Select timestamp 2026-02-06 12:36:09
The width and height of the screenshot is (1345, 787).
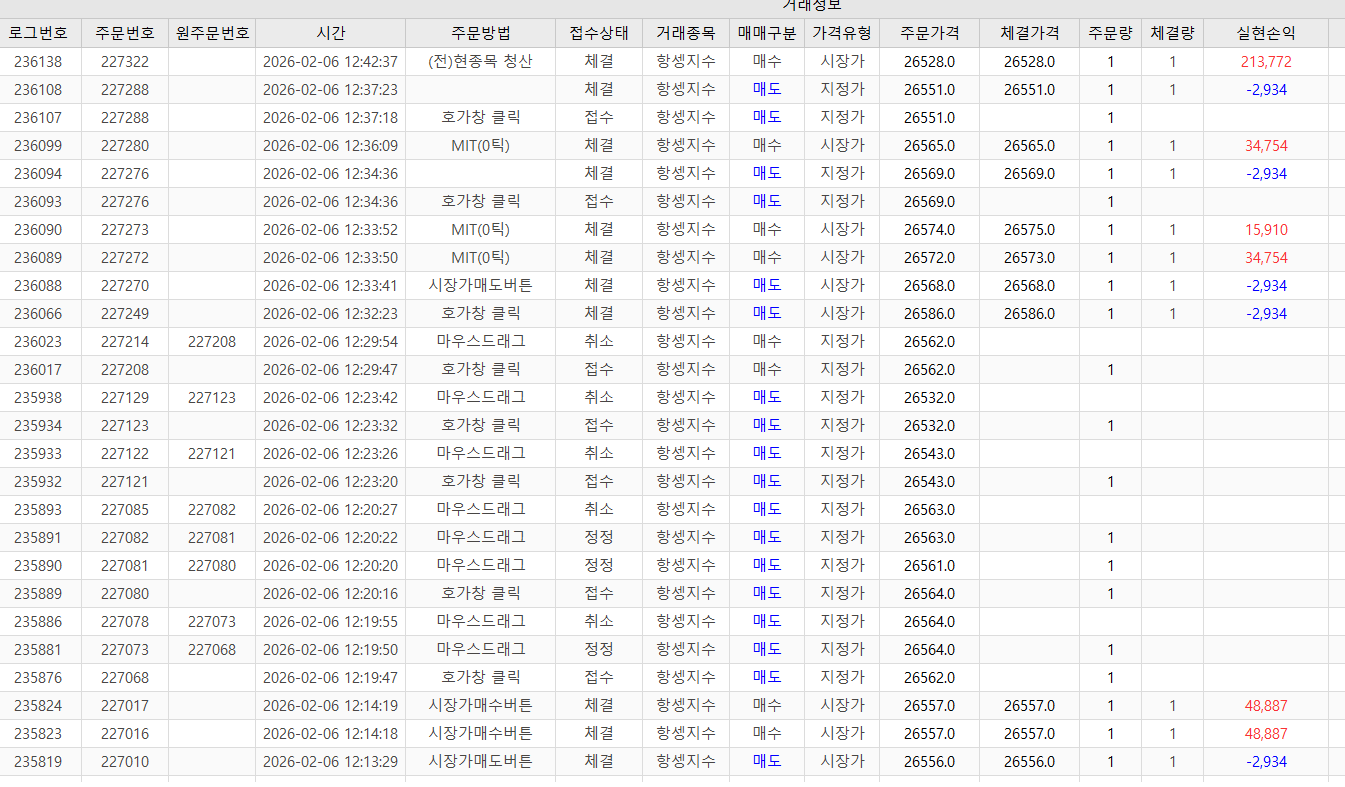[x=330, y=145]
